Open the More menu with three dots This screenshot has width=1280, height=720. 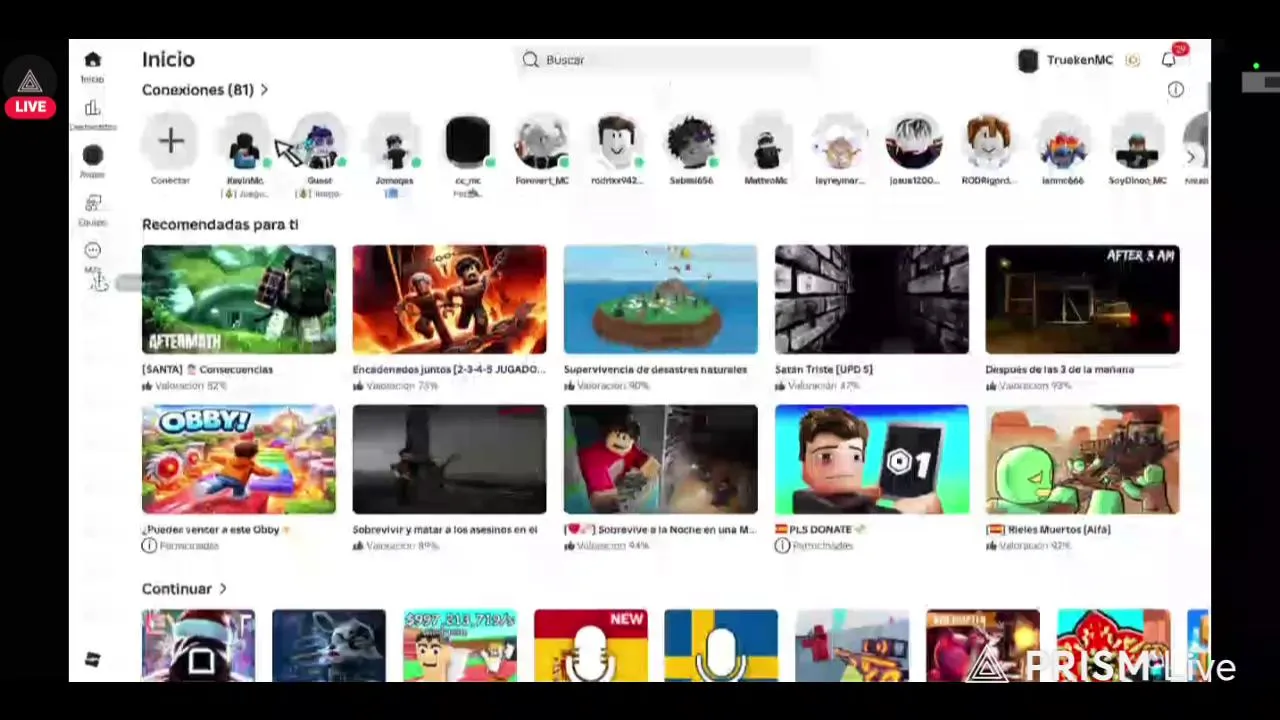click(x=92, y=250)
